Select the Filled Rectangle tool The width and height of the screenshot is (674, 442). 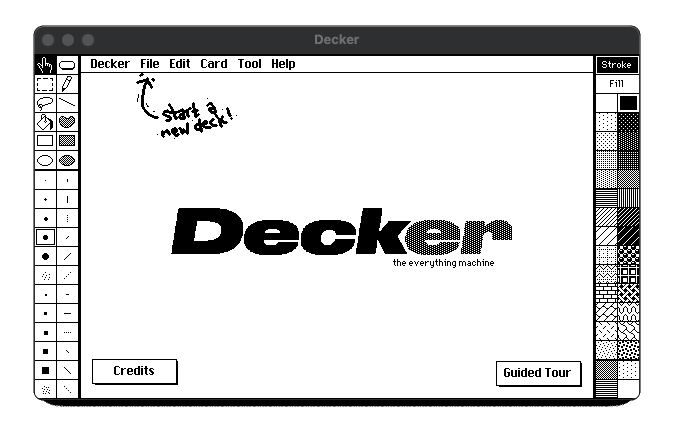(67, 141)
